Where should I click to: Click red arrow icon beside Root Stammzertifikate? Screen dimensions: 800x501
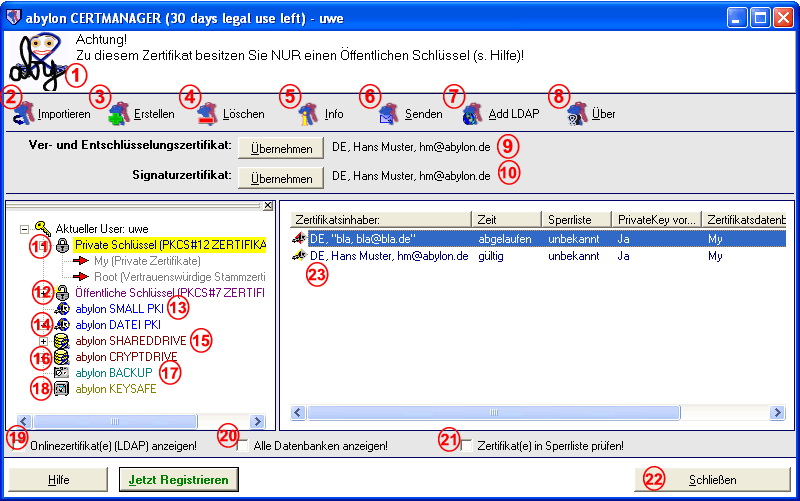[81, 277]
